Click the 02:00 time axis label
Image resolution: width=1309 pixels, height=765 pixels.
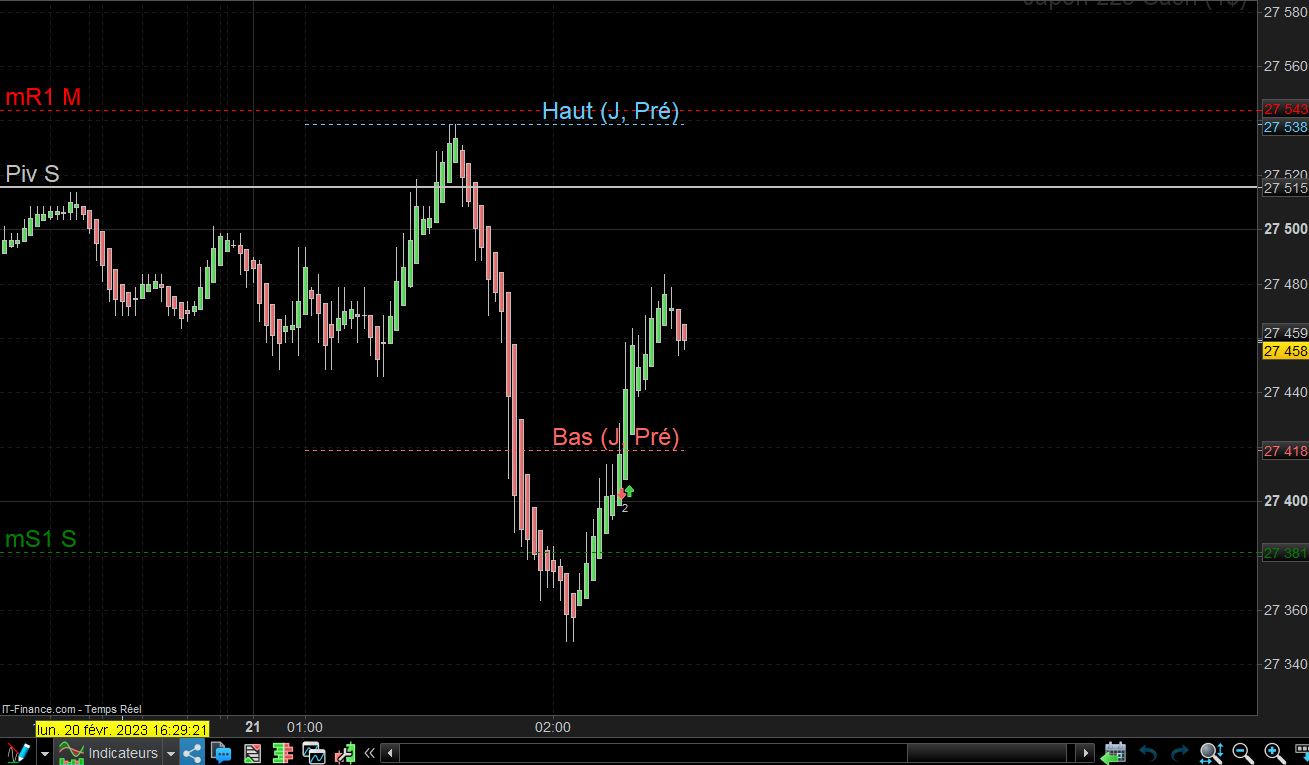(553, 727)
